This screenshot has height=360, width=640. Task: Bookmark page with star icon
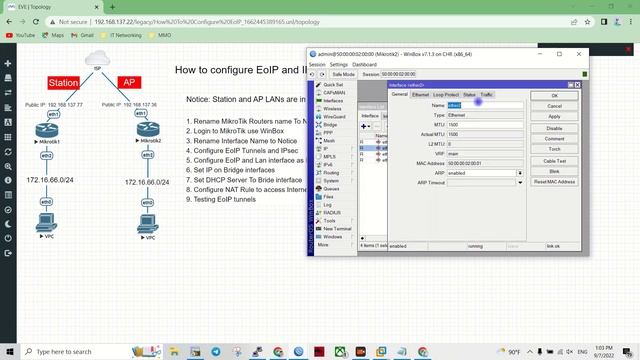587,22
